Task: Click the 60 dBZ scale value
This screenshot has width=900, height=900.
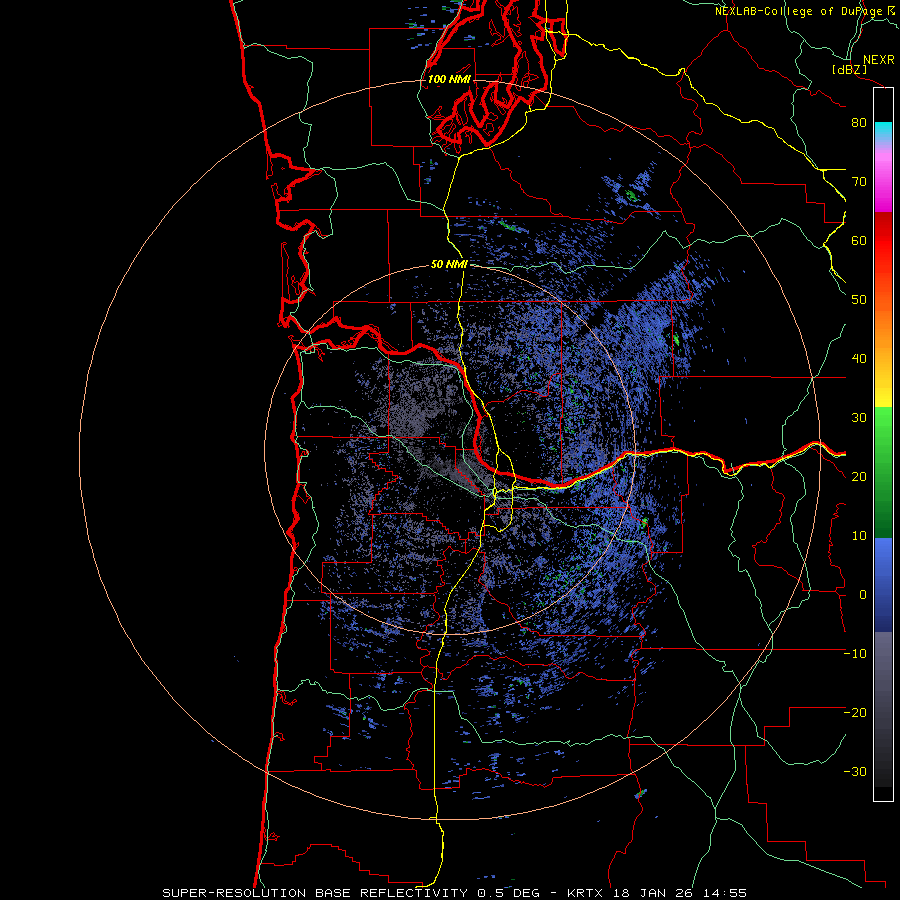Action: click(x=859, y=240)
